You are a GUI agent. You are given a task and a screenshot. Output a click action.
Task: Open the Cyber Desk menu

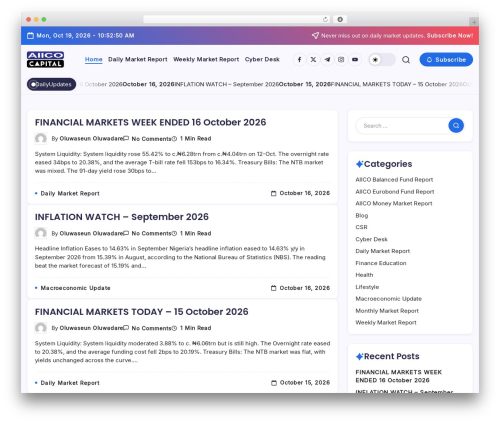[x=262, y=59]
